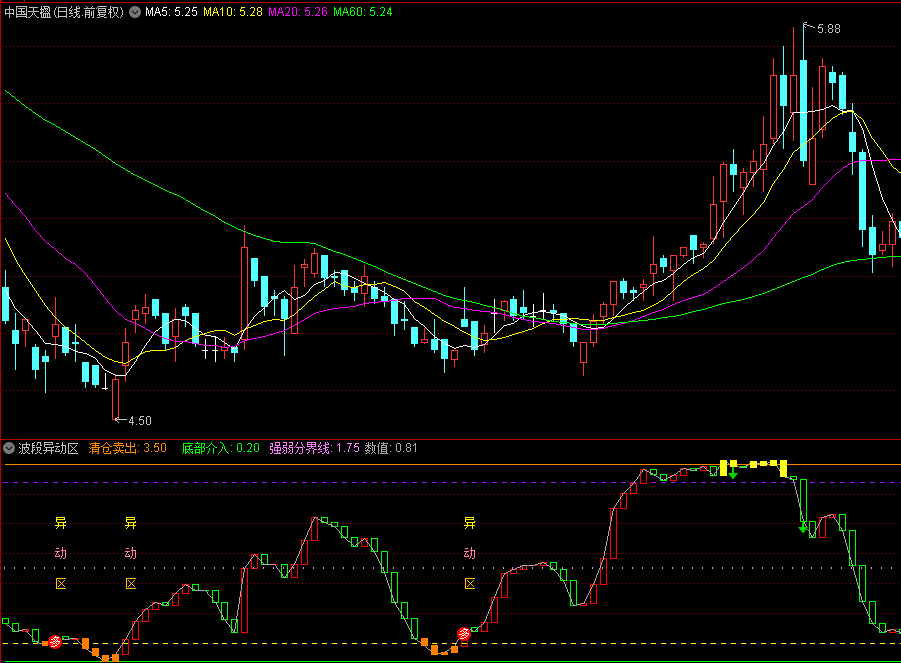
Task: Click the yellow MA10: 5.28 label
Action: [233, 12]
